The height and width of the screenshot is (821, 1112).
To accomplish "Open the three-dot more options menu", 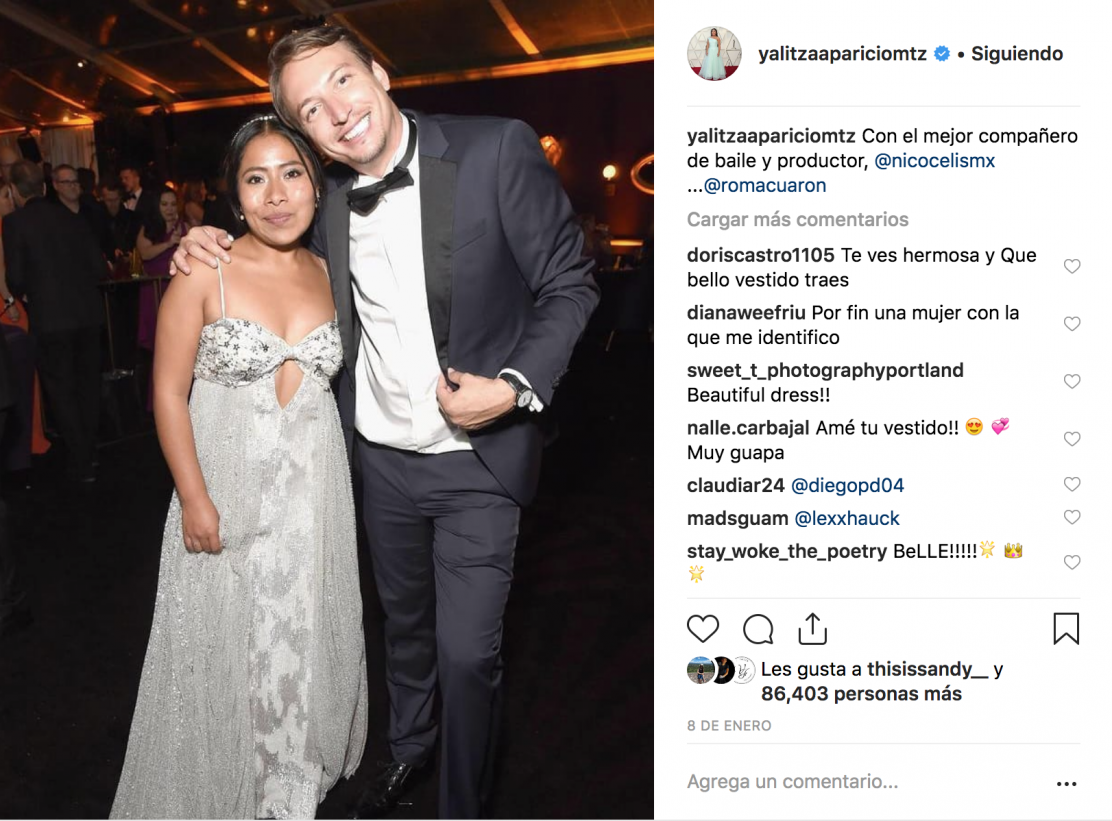I will (1066, 783).
